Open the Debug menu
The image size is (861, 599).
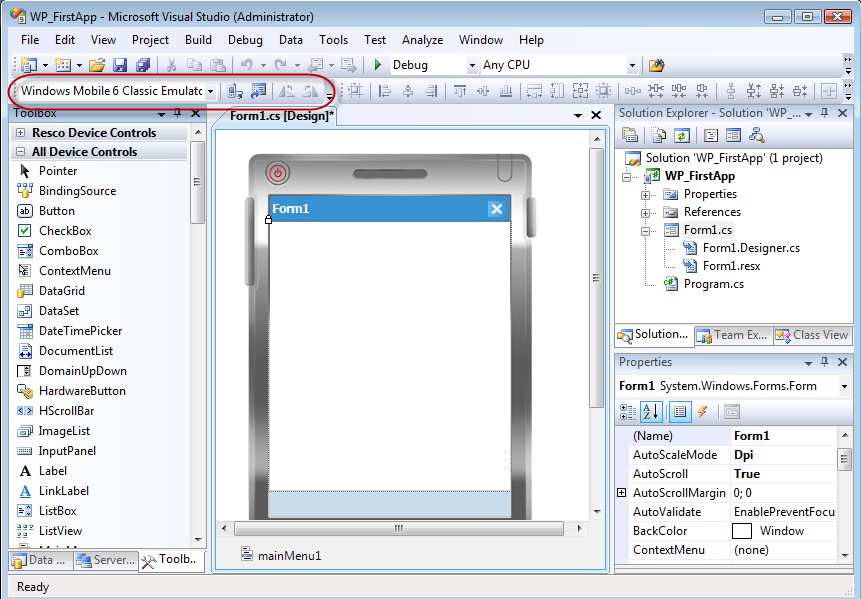click(x=245, y=40)
